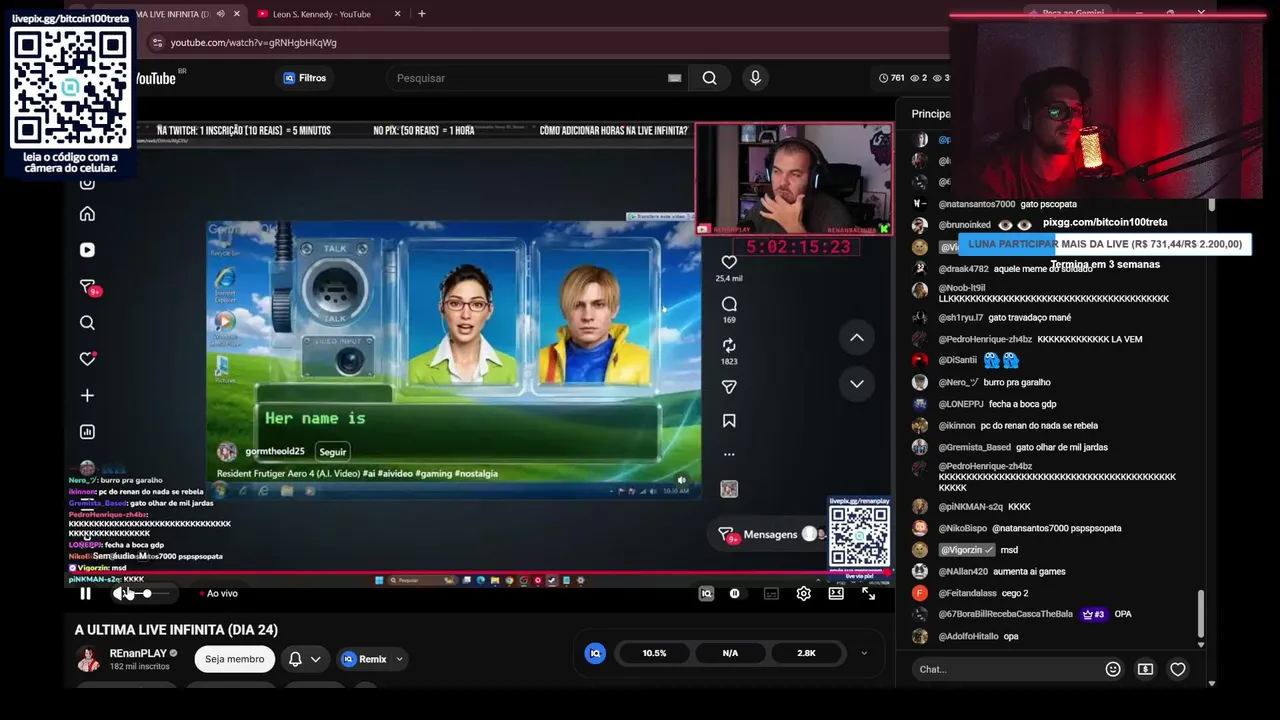Select the 10.5% vidIQ stat
Viewport: 1280px width, 720px height.
click(x=654, y=653)
